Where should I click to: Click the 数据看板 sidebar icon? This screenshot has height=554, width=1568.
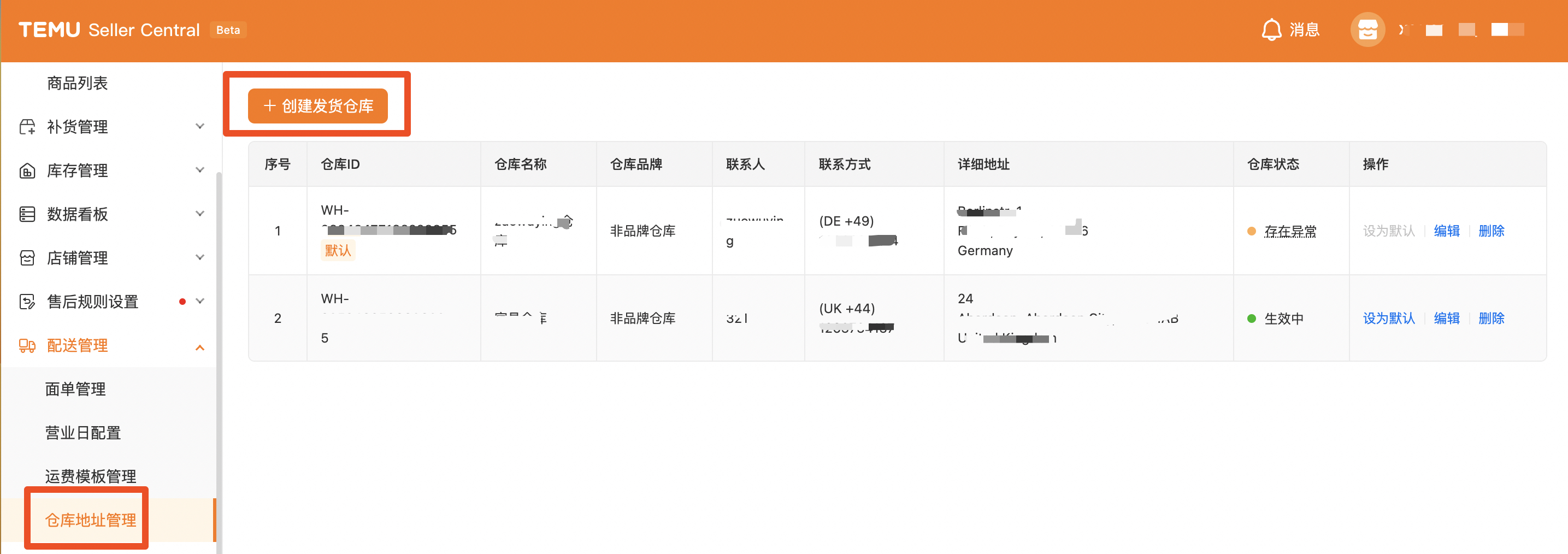pyautogui.click(x=27, y=214)
